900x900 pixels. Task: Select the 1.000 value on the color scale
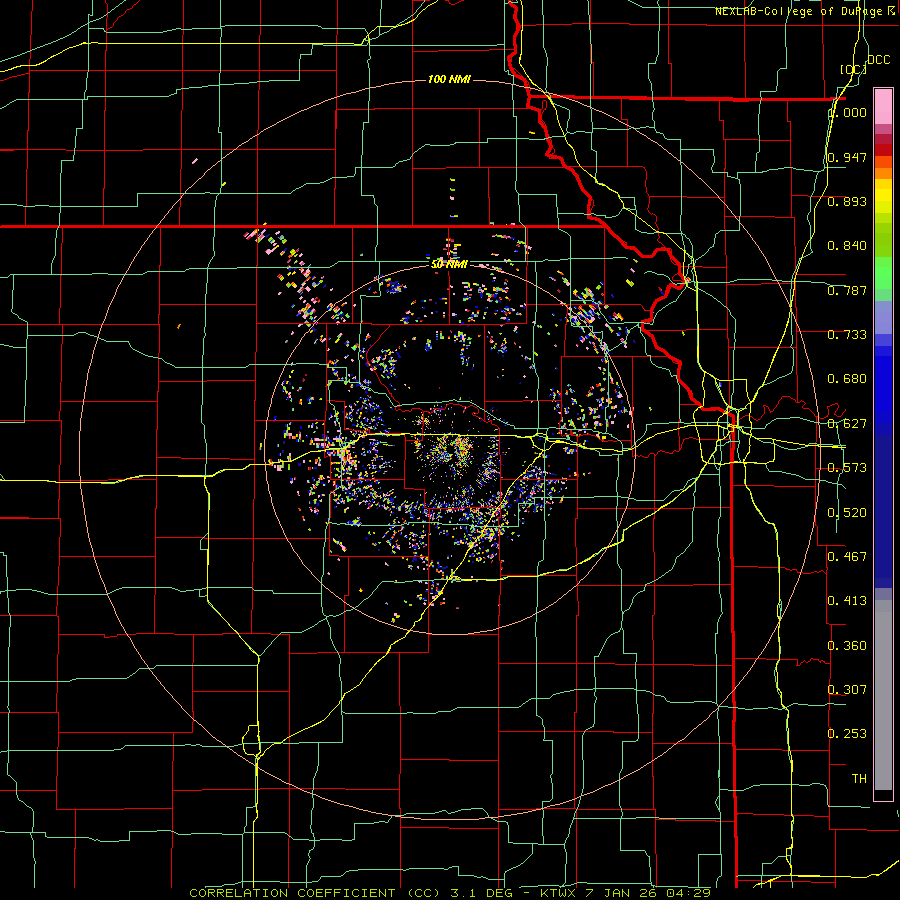847,113
